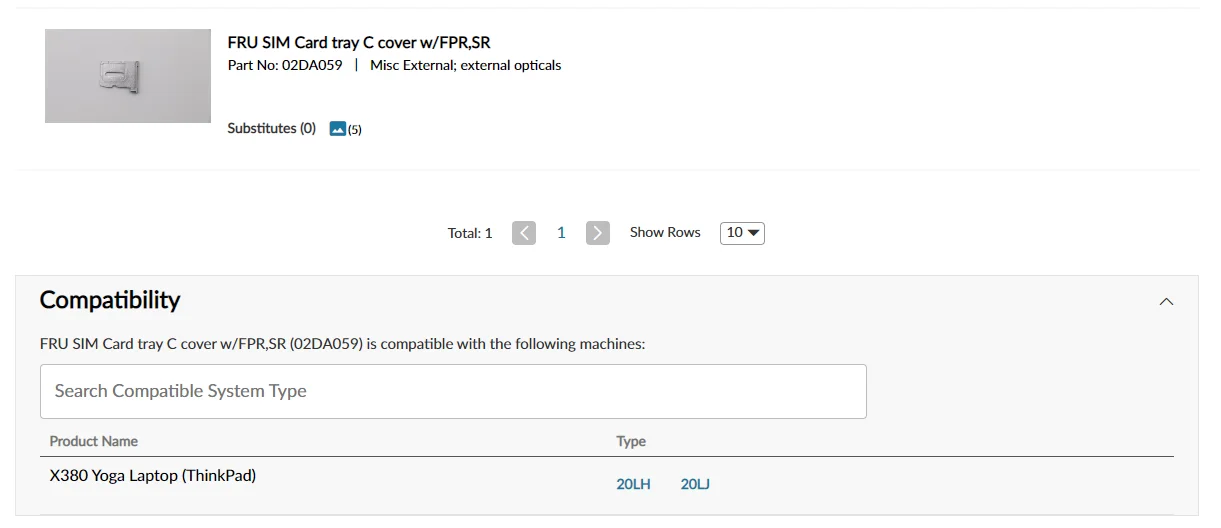The image size is (1221, 528).
Task: Click the Total: 1 count label
Action: coord(470,233)
